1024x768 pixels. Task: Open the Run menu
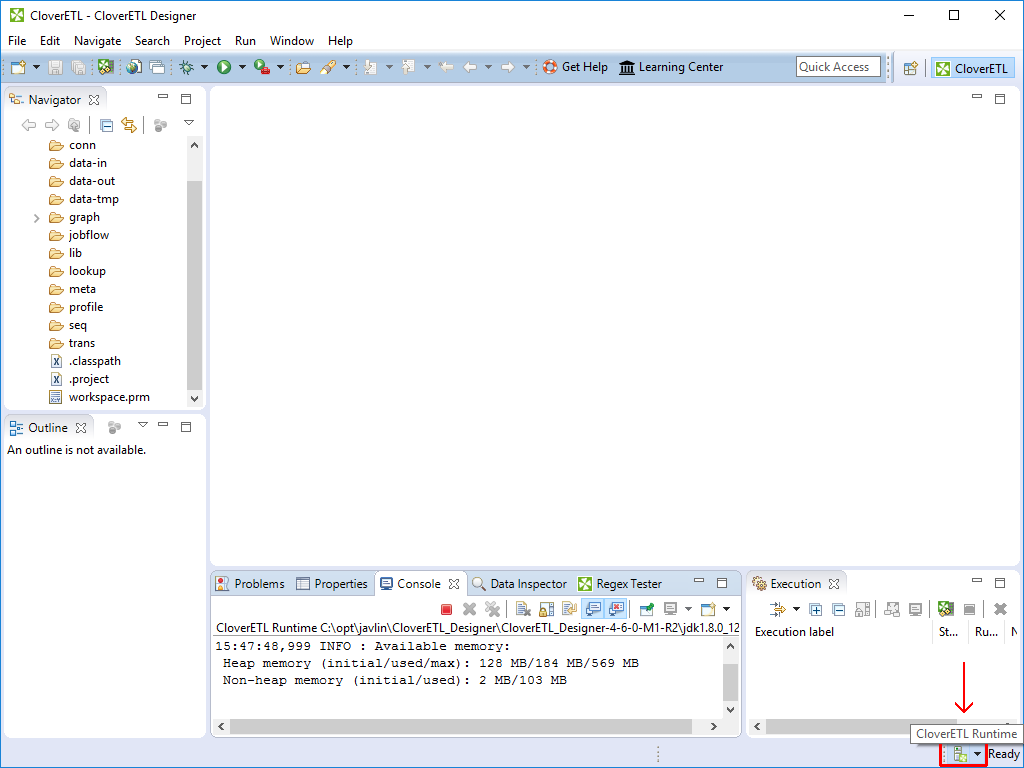[x=246, y=40]
